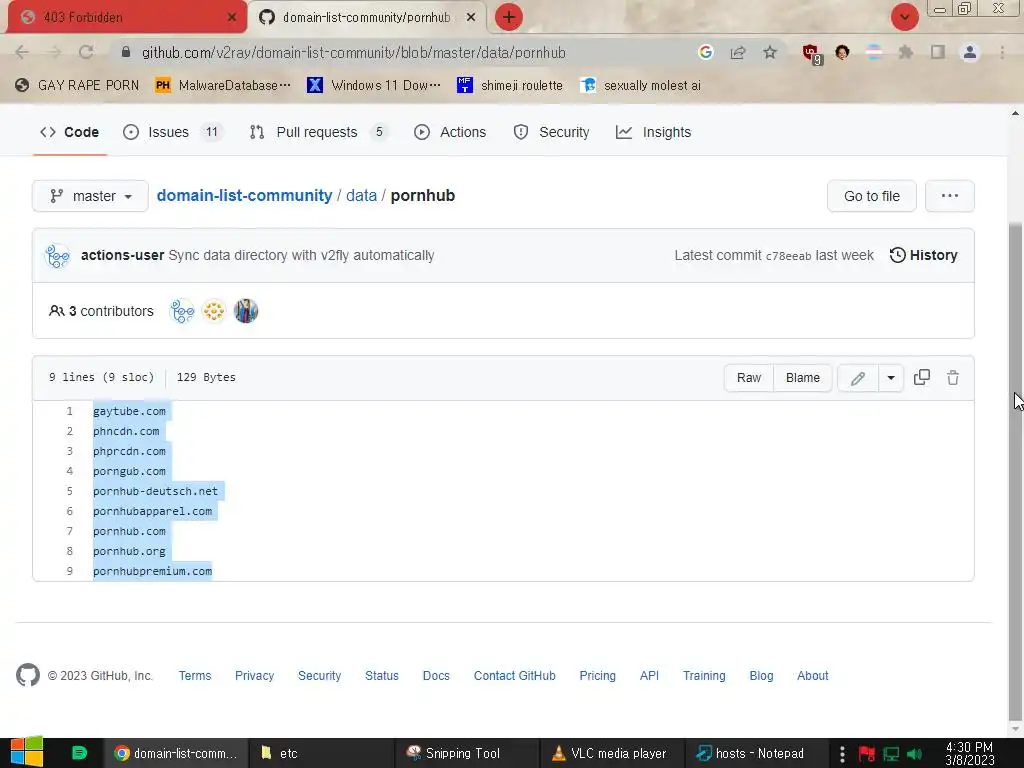Open the Privacy footer link
This screenshot has width=1024, height=768.
pos(254,676)
